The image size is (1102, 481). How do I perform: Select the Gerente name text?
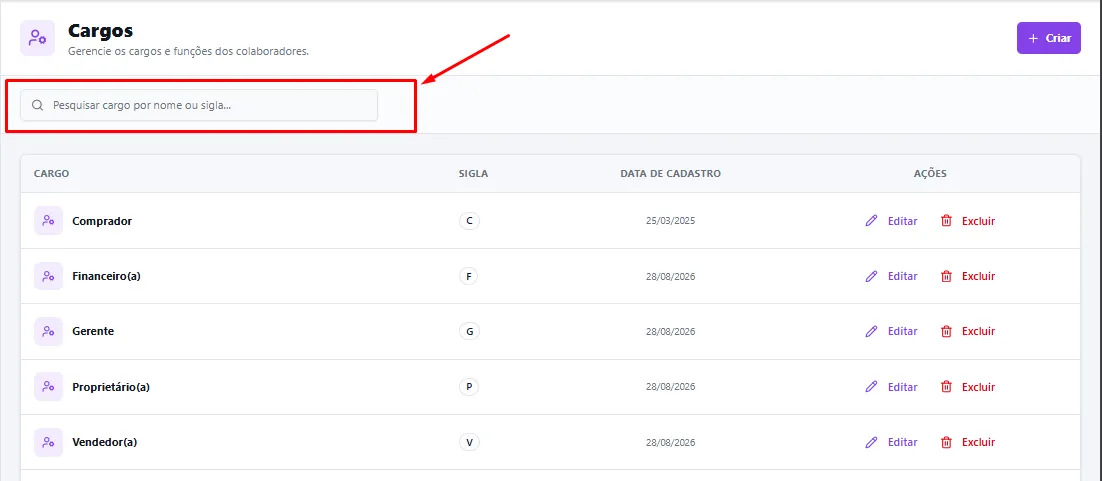[93, 331]
